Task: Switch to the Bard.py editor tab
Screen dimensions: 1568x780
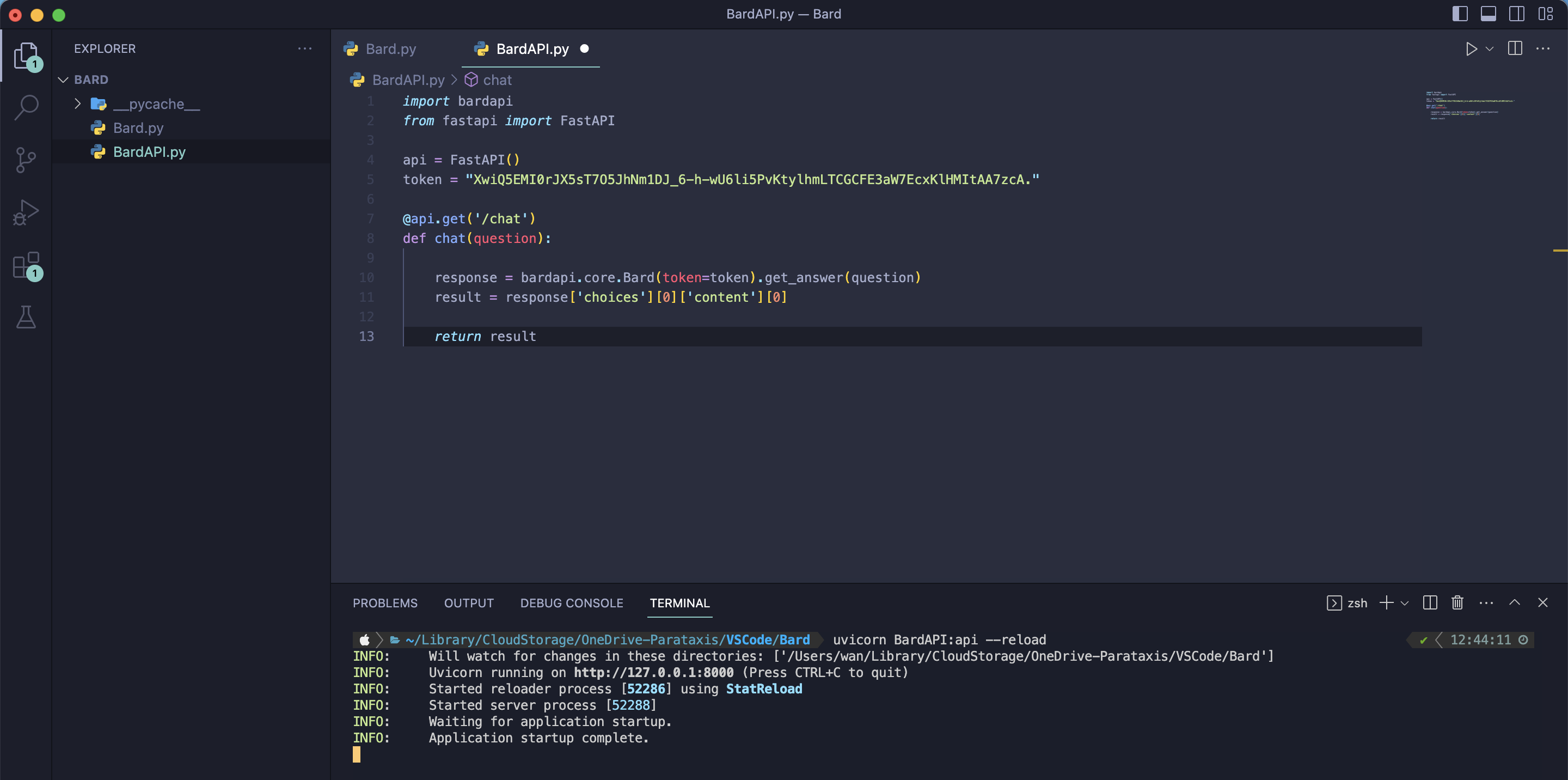Action: 390,48
